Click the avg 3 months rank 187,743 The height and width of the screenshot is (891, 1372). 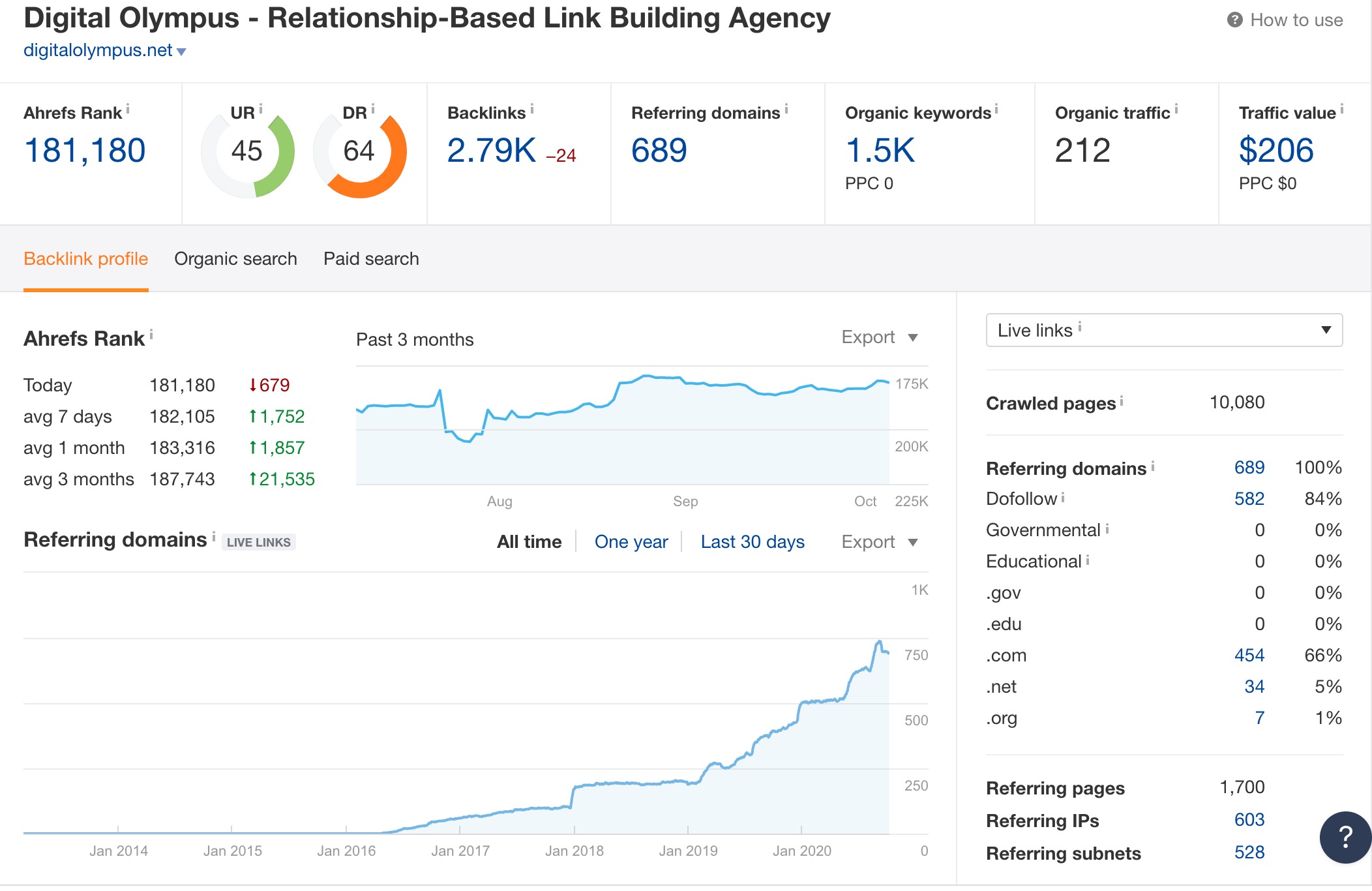(182, 479)
